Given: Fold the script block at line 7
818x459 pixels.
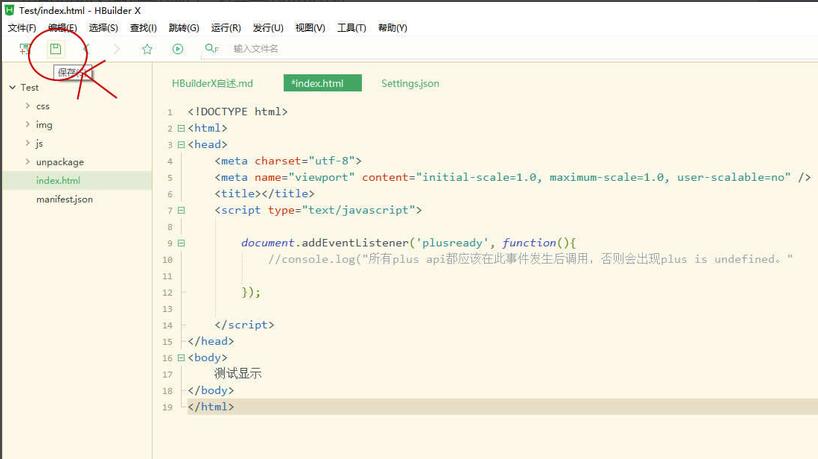Looking at the screenshot, I should click(181, 210).
